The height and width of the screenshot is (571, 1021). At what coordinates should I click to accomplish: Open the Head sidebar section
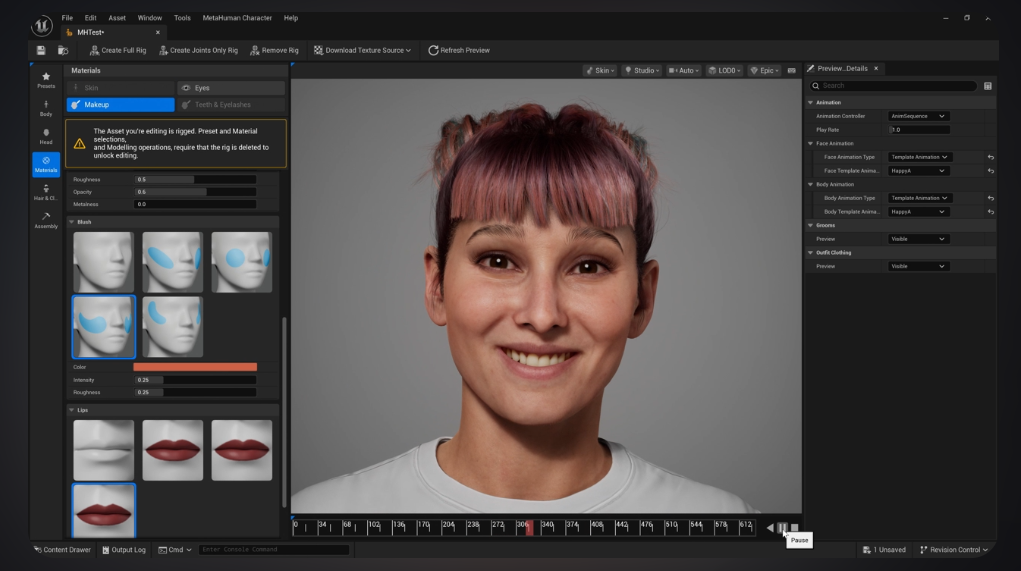[46, 136]
